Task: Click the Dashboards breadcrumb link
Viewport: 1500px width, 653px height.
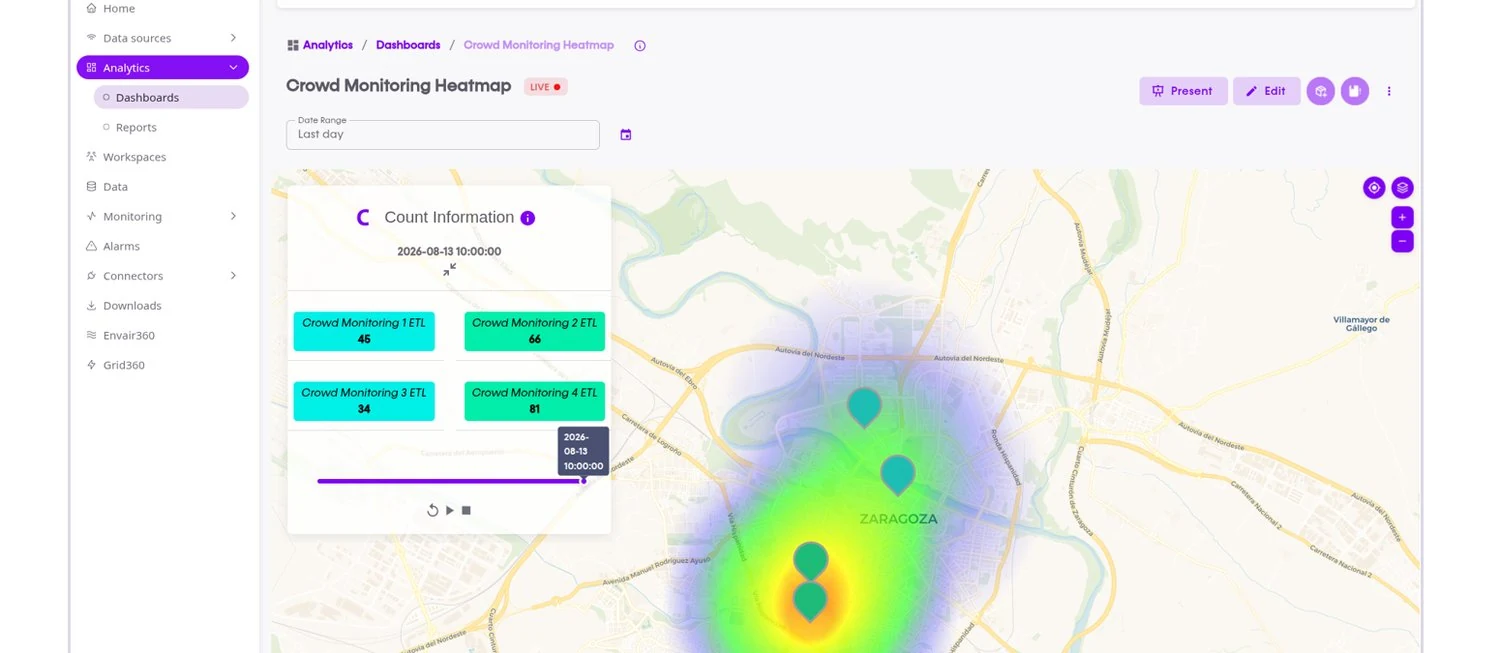Action: pyautogui.click(x=408, y=45)
